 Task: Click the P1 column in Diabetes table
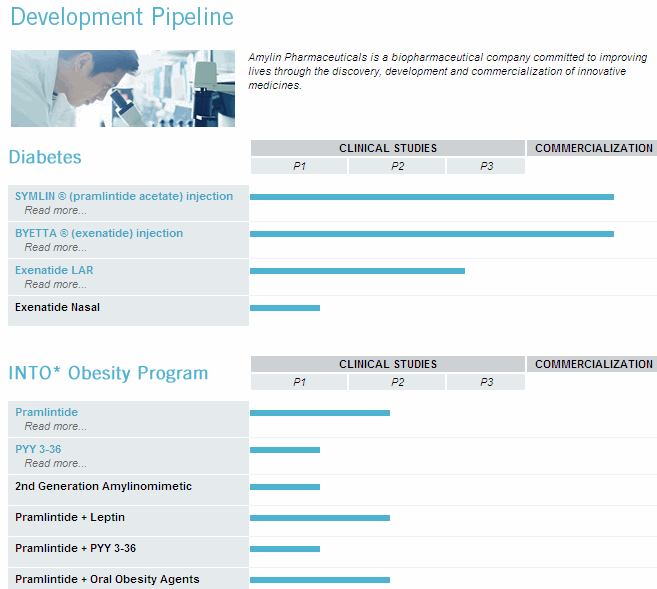pyautogui.click(x=299, y=166)
